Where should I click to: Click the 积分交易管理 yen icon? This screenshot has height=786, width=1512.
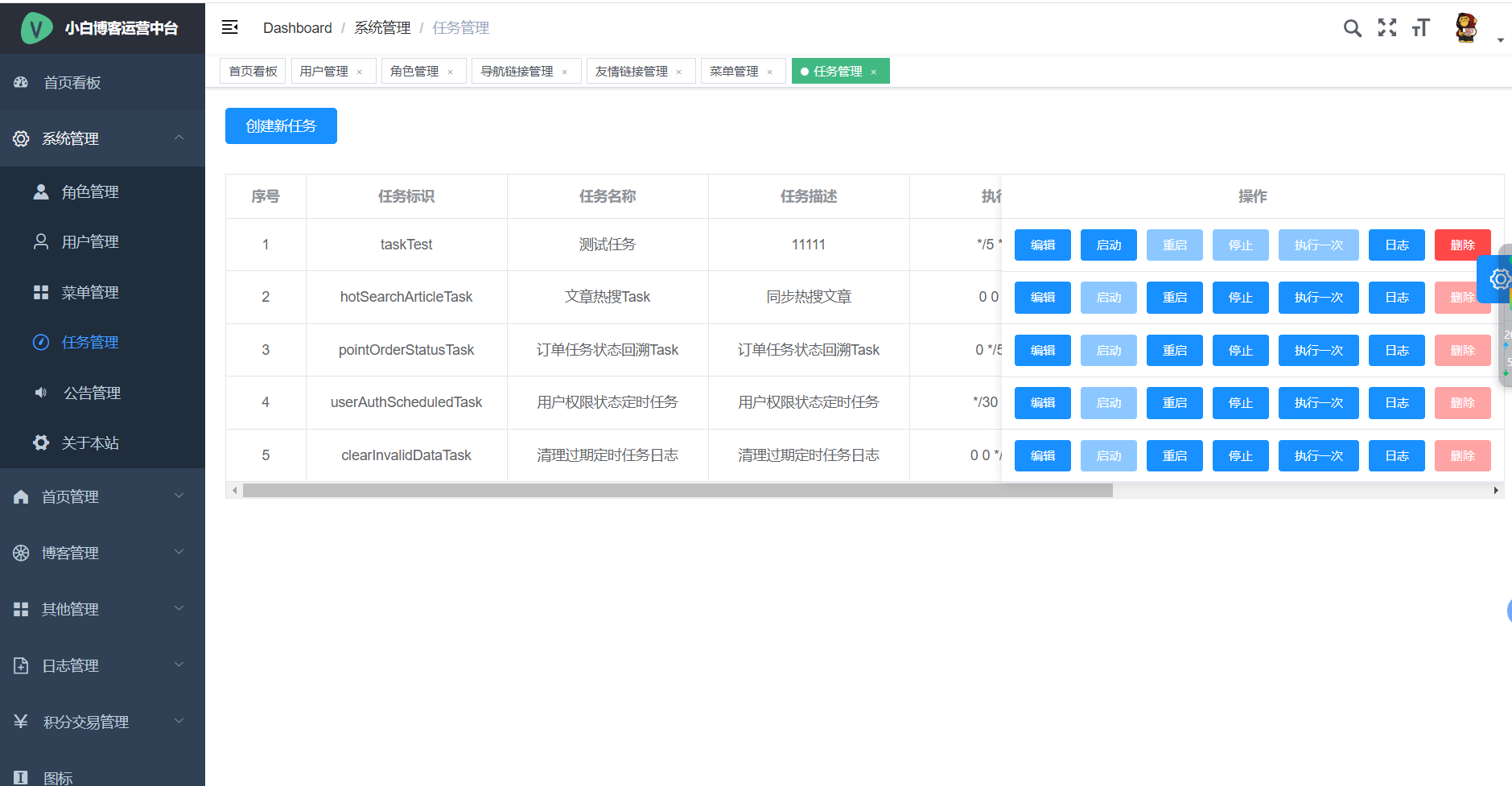click(21, 721)
